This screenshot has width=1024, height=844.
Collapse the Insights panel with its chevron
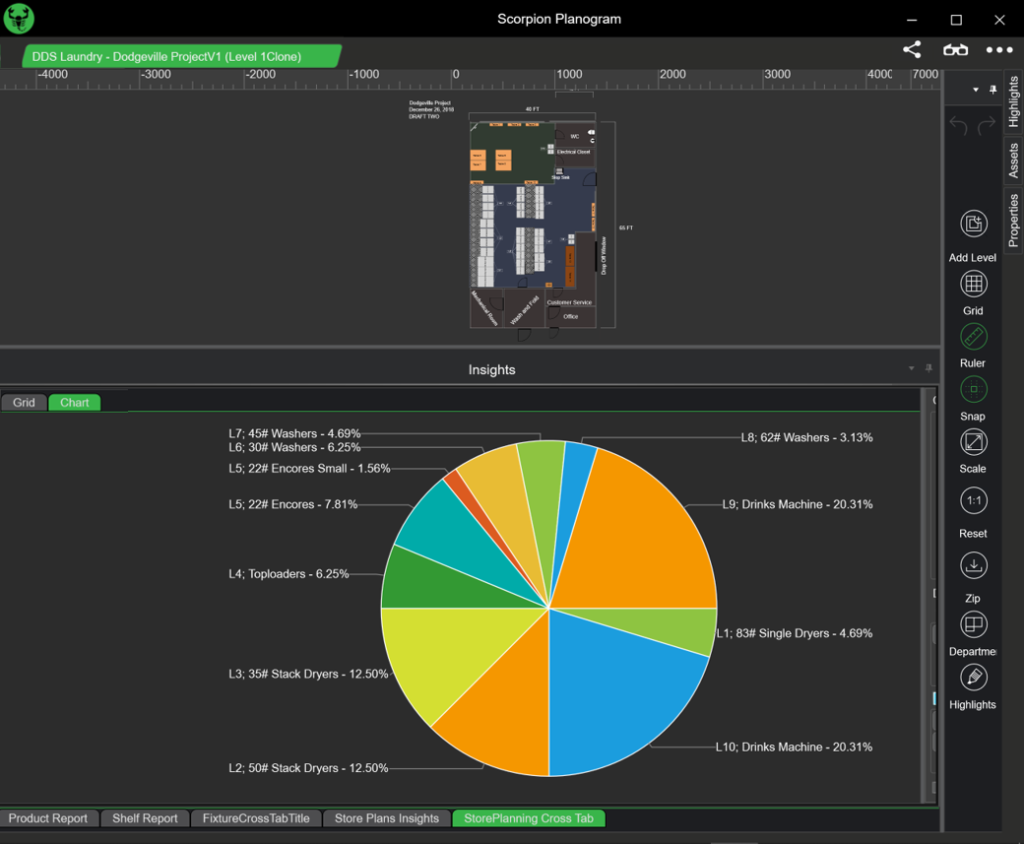coord(910,368)
